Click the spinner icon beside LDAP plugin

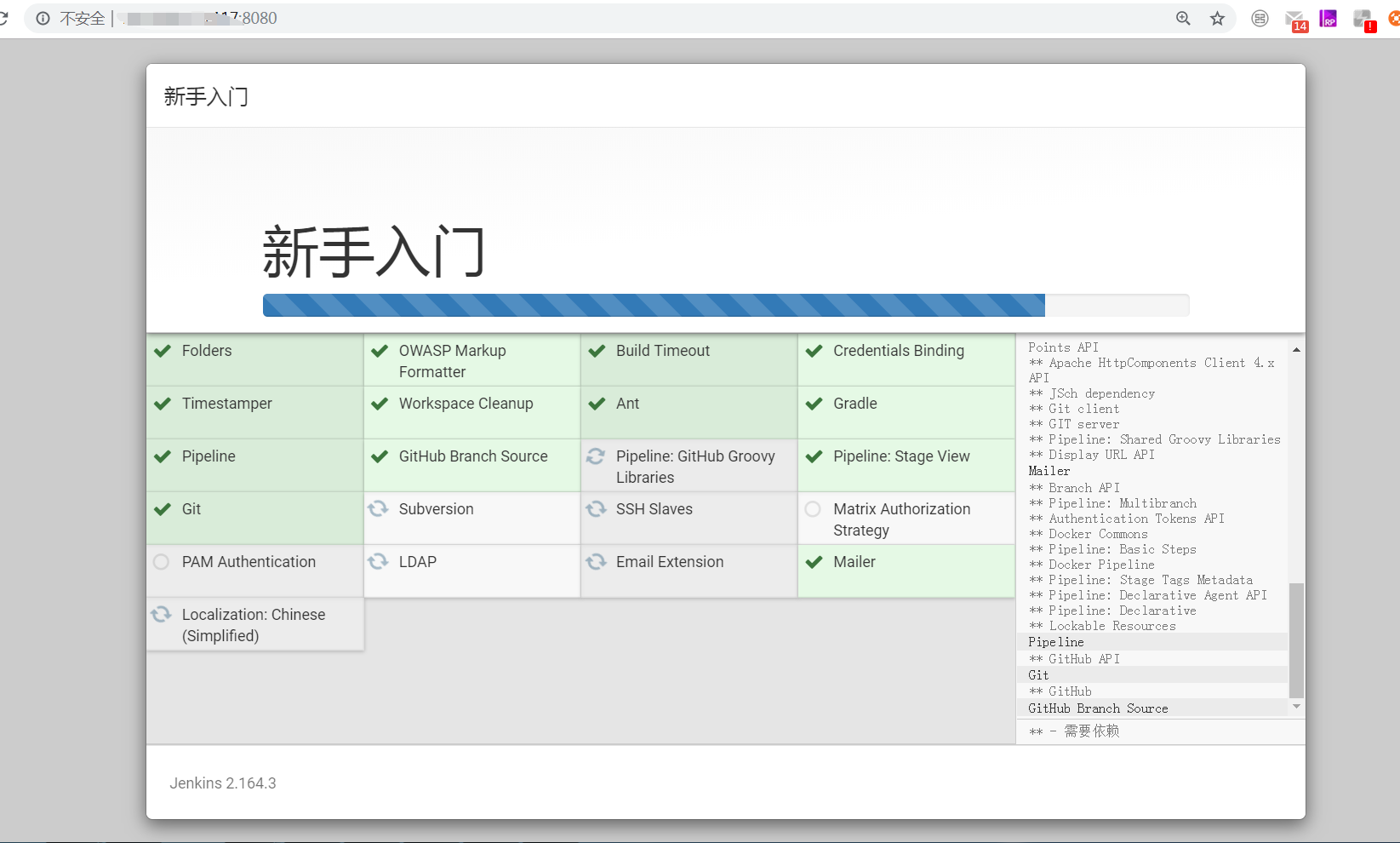point(379,561)
